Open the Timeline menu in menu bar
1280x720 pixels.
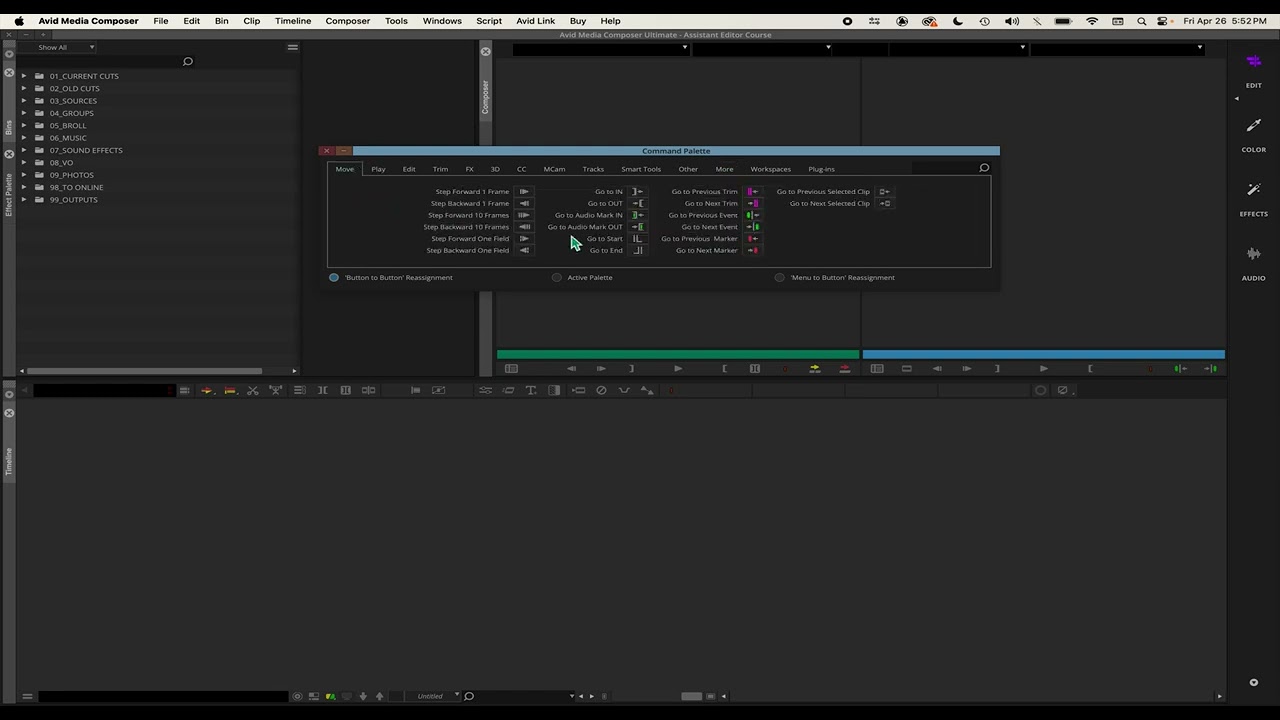pyautogui.click(x=293, y=21)
